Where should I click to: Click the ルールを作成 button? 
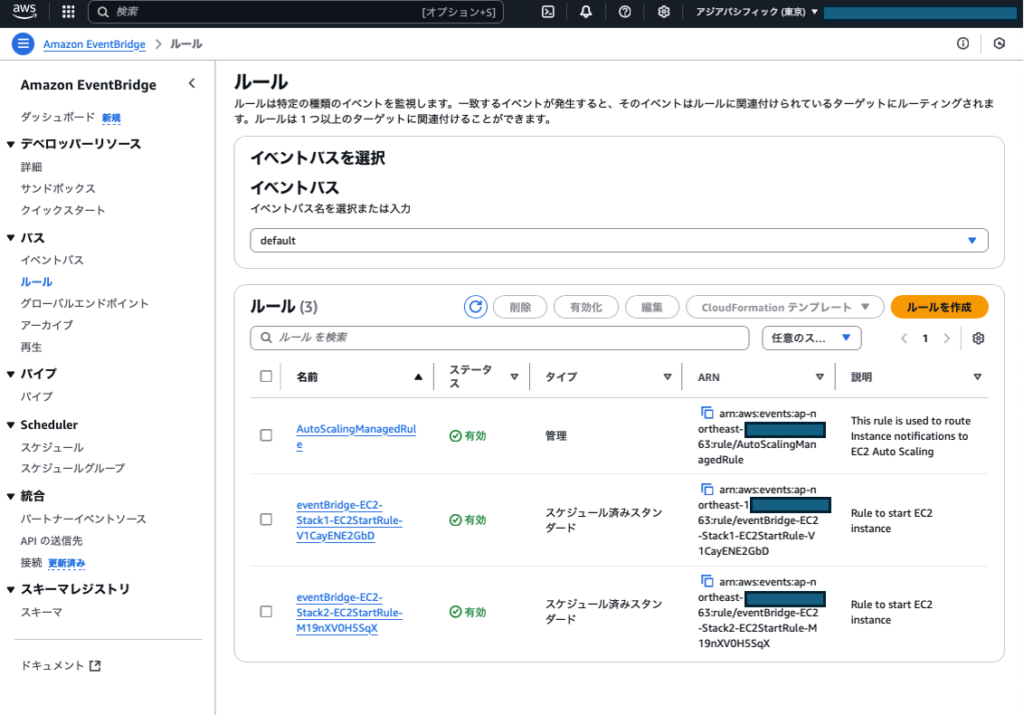tap(939, 307)
